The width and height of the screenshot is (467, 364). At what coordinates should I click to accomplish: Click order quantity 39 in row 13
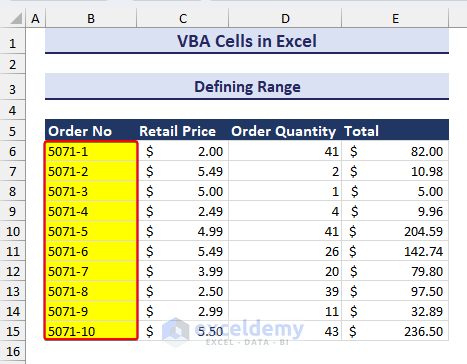pyautogui.click(x=285, y=291)
